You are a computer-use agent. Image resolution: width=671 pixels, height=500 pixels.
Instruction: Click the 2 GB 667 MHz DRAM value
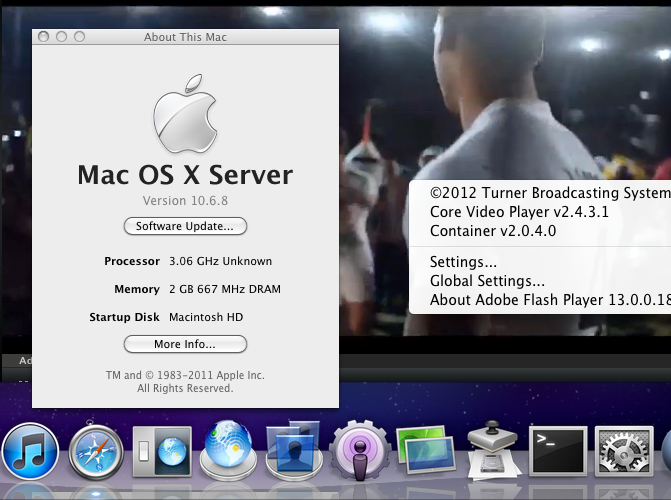pyautogui.click(x=225, y=289)
